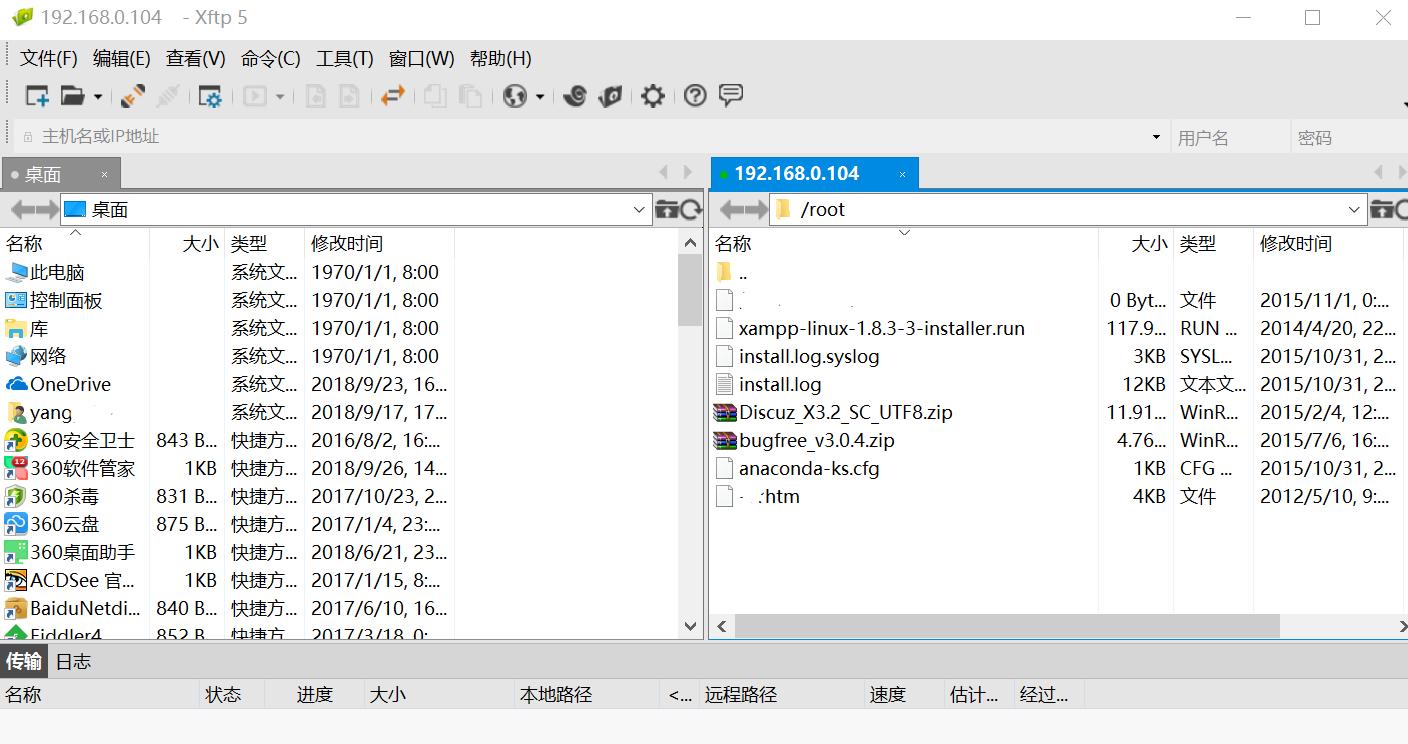Open the 文件(F) menu
This screenshot has height=744, width=1408.
pos(49,59)
